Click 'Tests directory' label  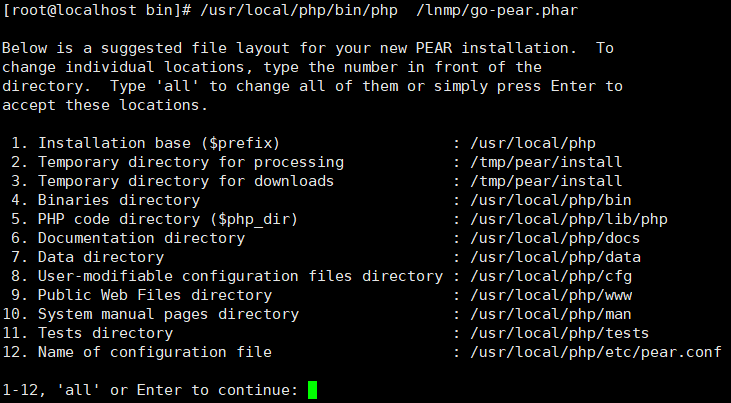pyautogui.click(x=105, y=333)
